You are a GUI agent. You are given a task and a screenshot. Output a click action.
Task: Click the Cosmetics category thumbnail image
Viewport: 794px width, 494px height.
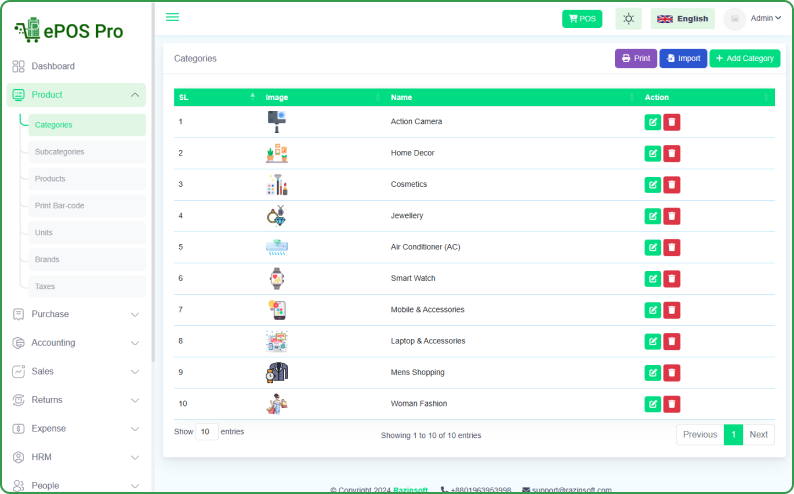[x=277, y=184]
